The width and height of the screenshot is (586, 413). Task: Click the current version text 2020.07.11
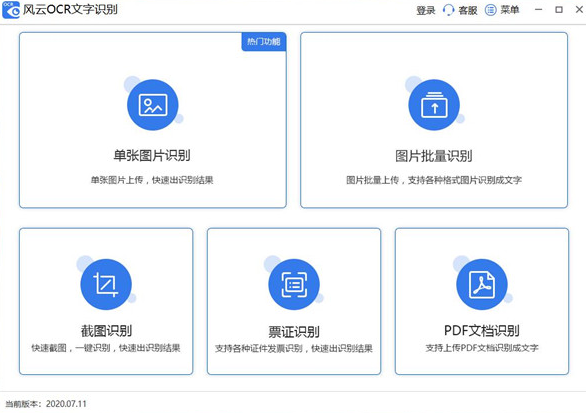point(66,404)
